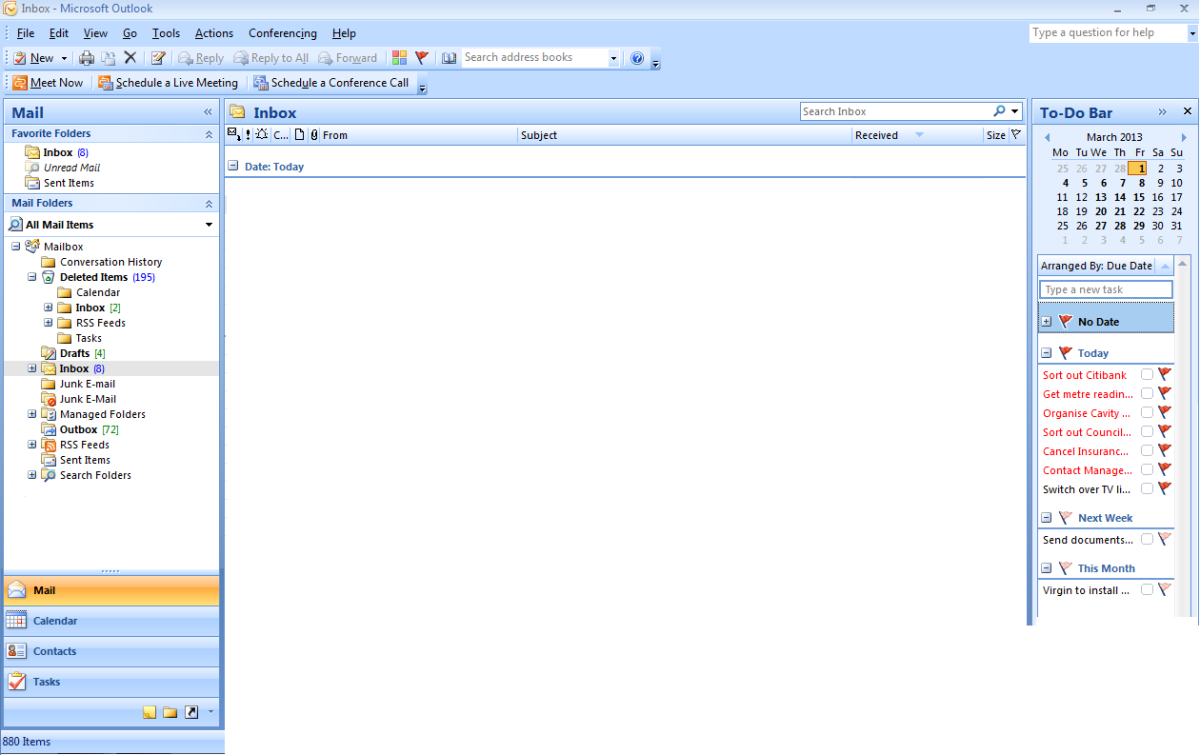Image resolution: width=1200 pixels, height=755 pixels.
Task: Open the New button dropdown arrow
Action: tap(64, 57)
